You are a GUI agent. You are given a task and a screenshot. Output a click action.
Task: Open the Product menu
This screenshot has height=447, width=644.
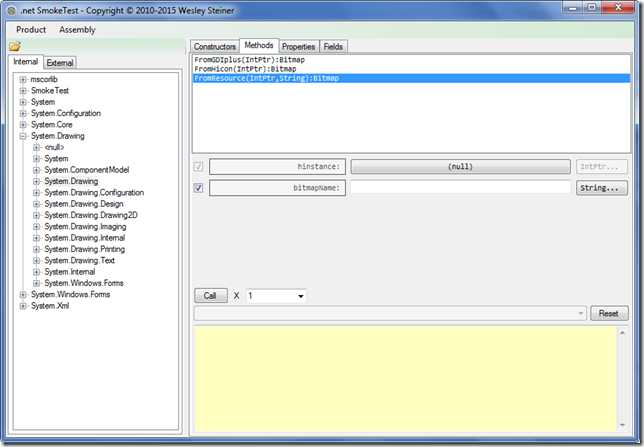pyautogui.click(x=31, y=30)
